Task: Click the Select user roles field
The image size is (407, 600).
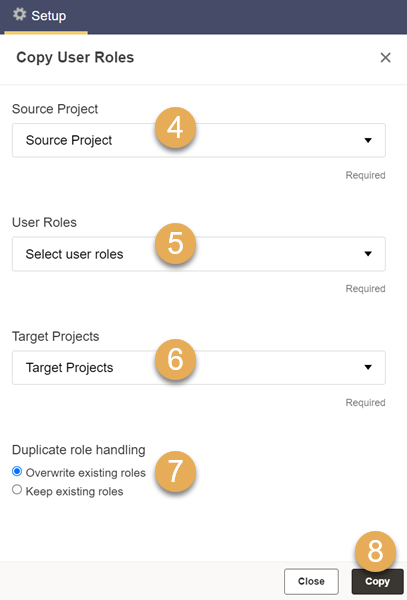Action: click(x=199, y=254)
